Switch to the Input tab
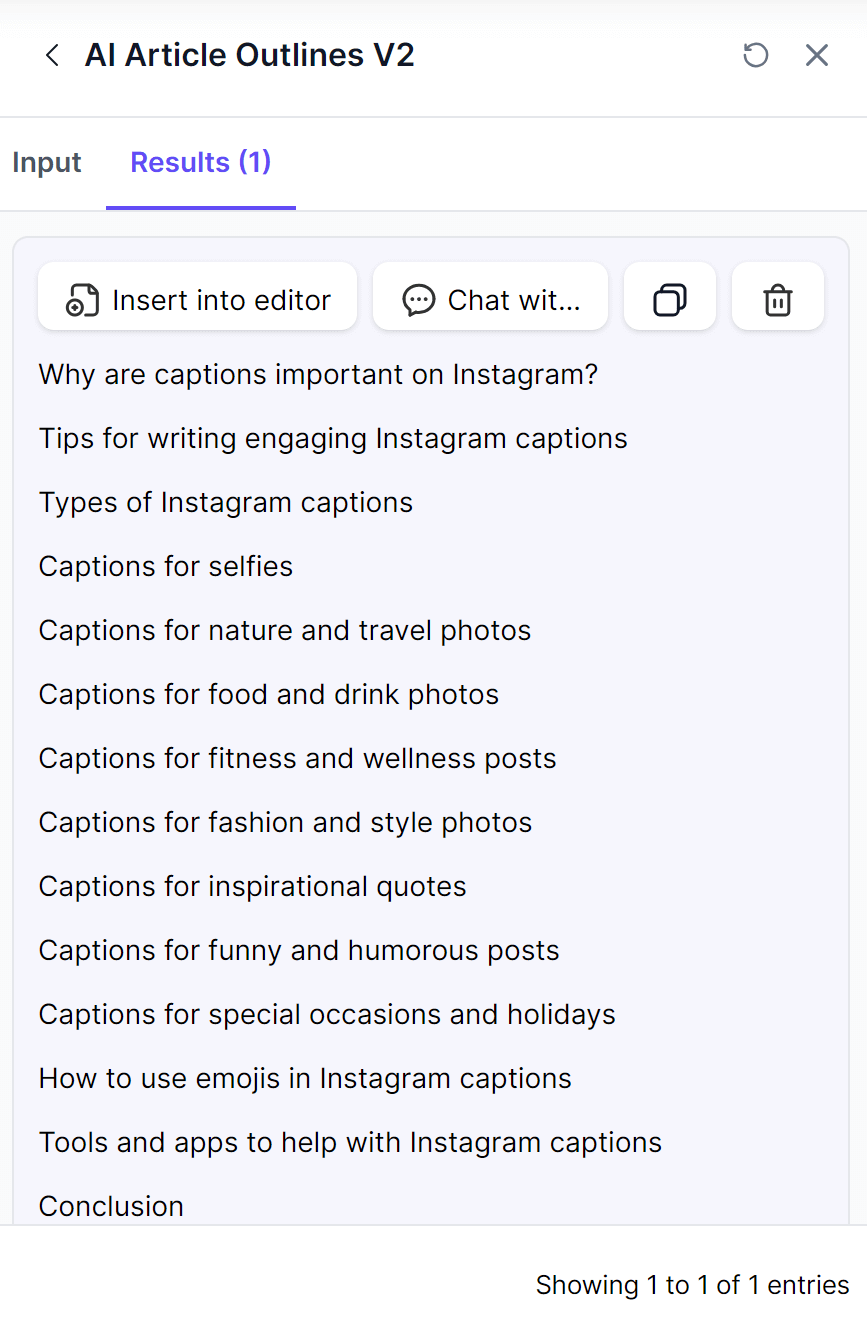 point(47,162)
